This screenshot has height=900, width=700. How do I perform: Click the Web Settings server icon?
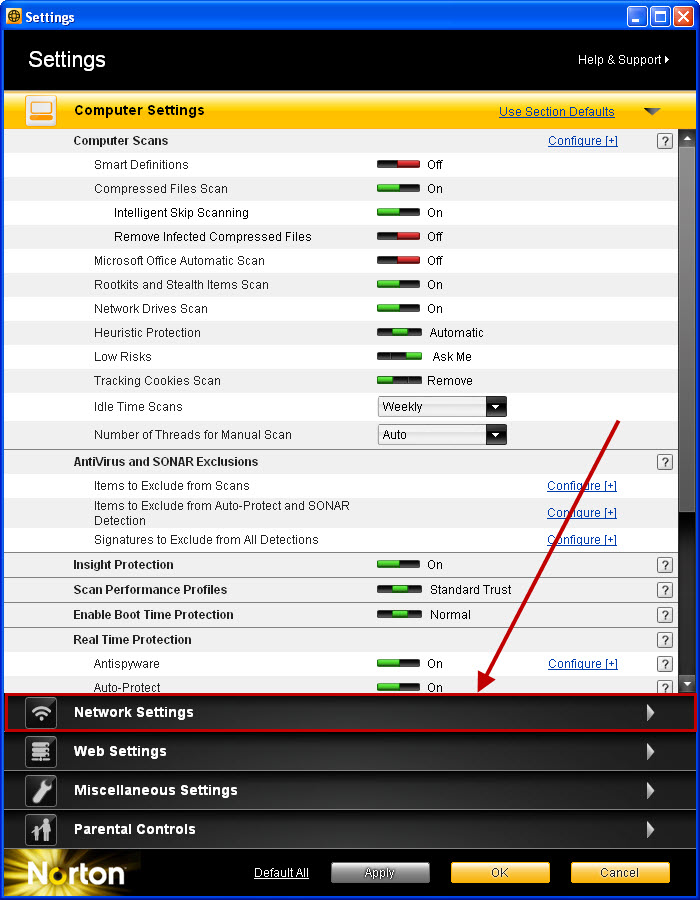tap(41, 751)
